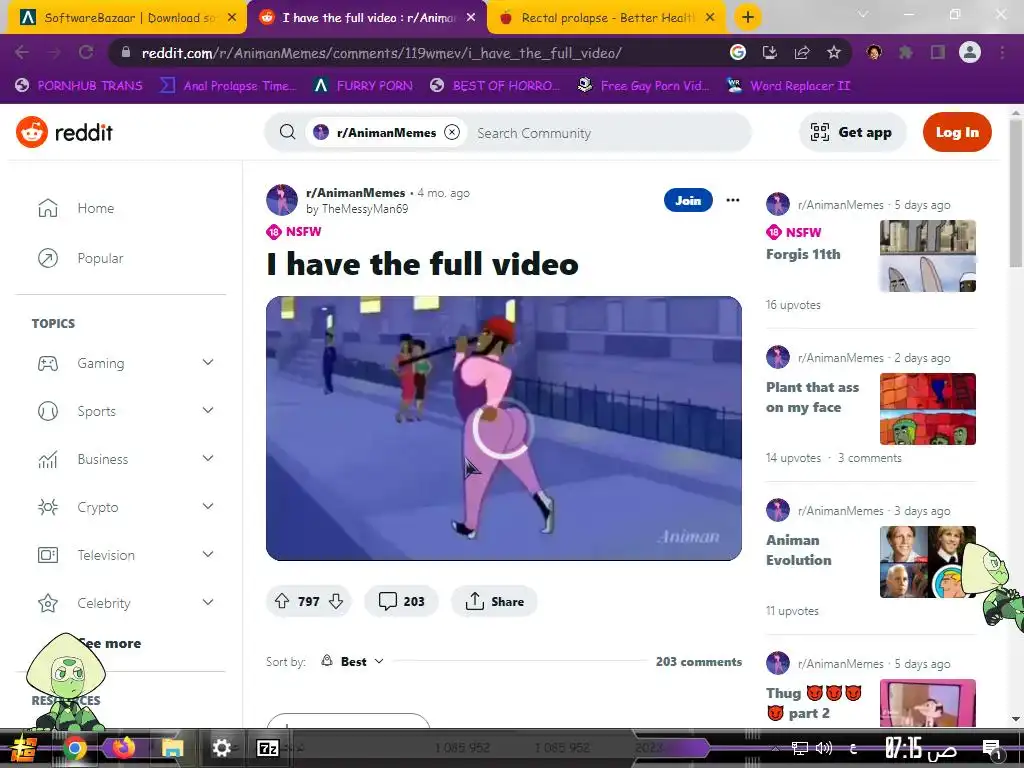Open the BEST OF HORRO... bookmark

tap(495, 86)
